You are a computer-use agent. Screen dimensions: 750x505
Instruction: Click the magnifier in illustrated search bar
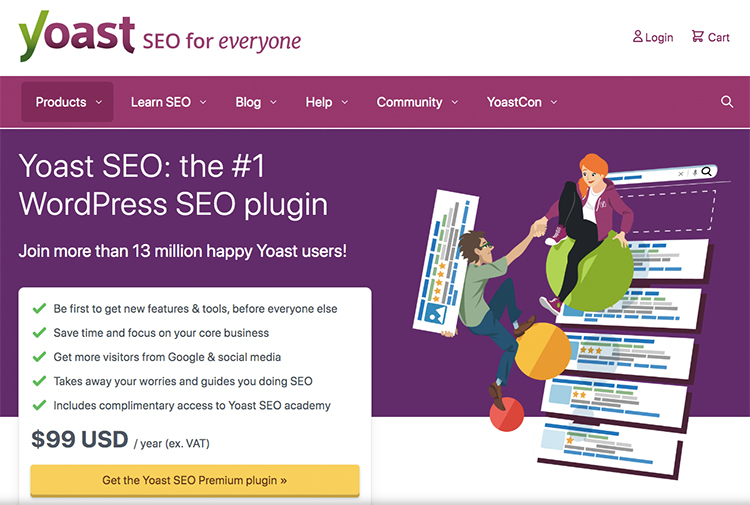tap(707, 172)
